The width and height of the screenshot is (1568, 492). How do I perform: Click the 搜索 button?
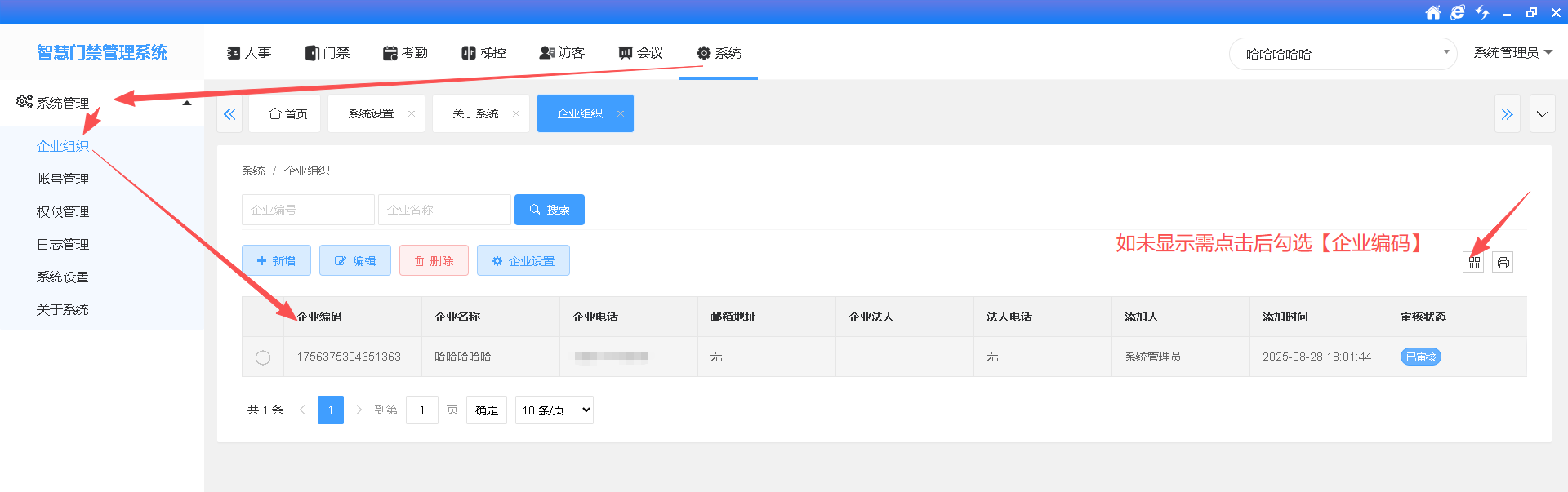tap(549, 210)
